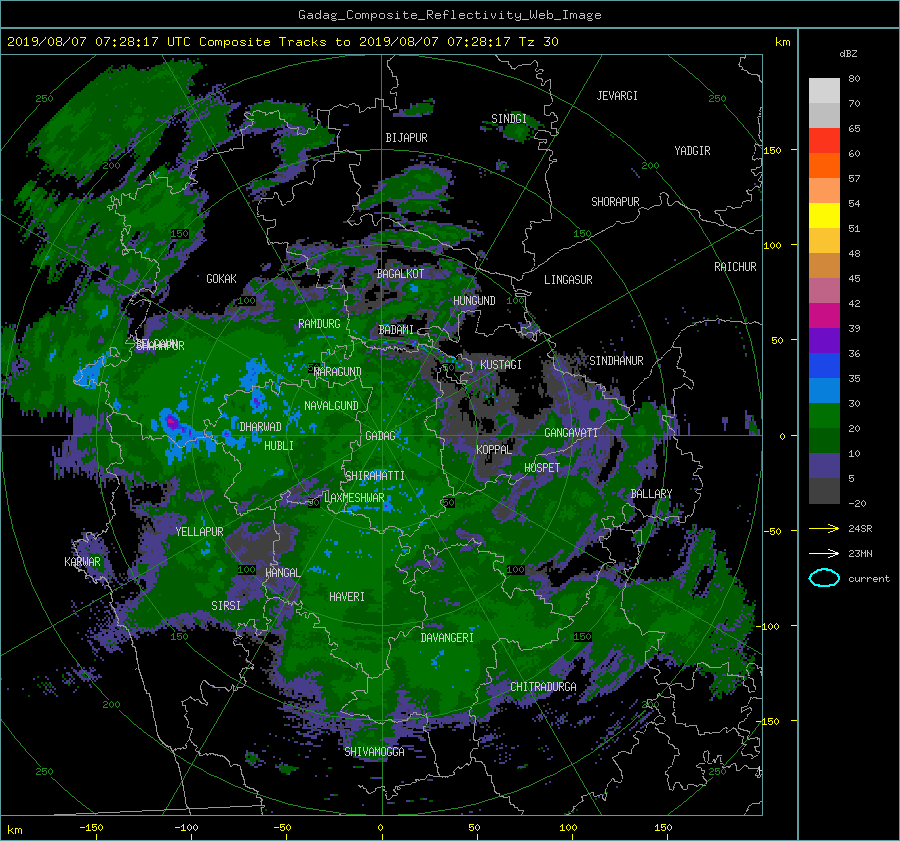Click the DHARWAD city label
The height and width of the screenshot is (841, 900).
click(x=260, y=427)
